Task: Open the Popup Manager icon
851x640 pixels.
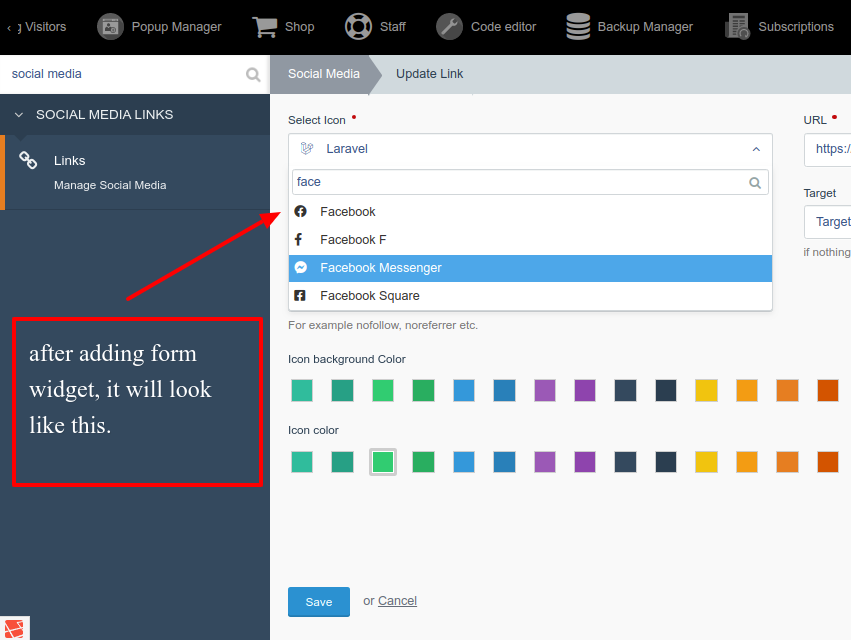Action: (110, 27)
